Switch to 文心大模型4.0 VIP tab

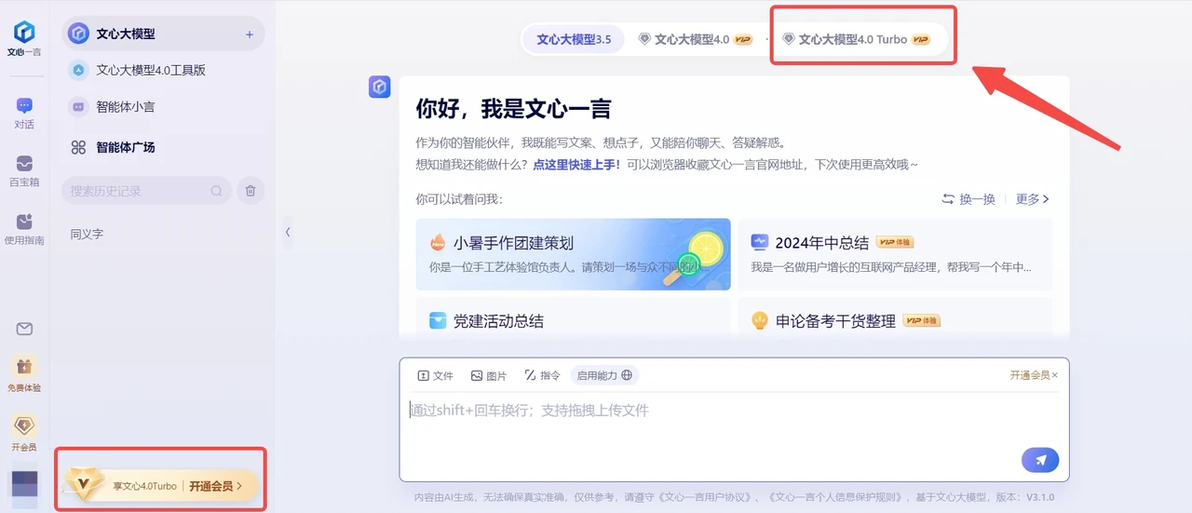coord(695,40)
